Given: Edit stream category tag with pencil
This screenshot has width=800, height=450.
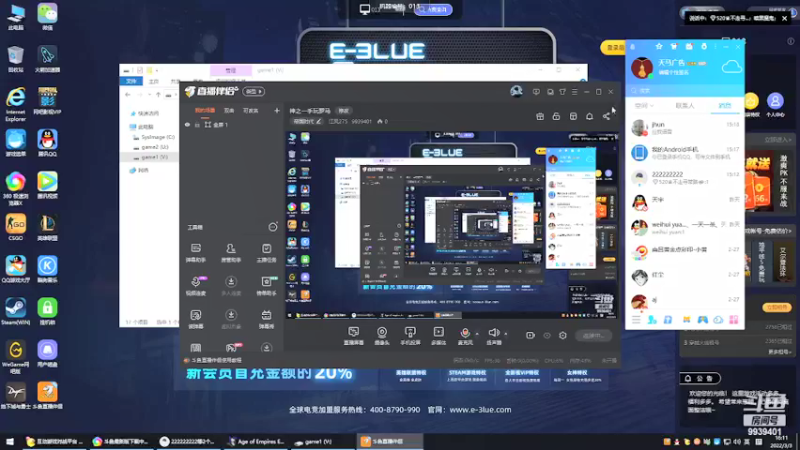Looking at the screenshot, I should tap(318, 121).
